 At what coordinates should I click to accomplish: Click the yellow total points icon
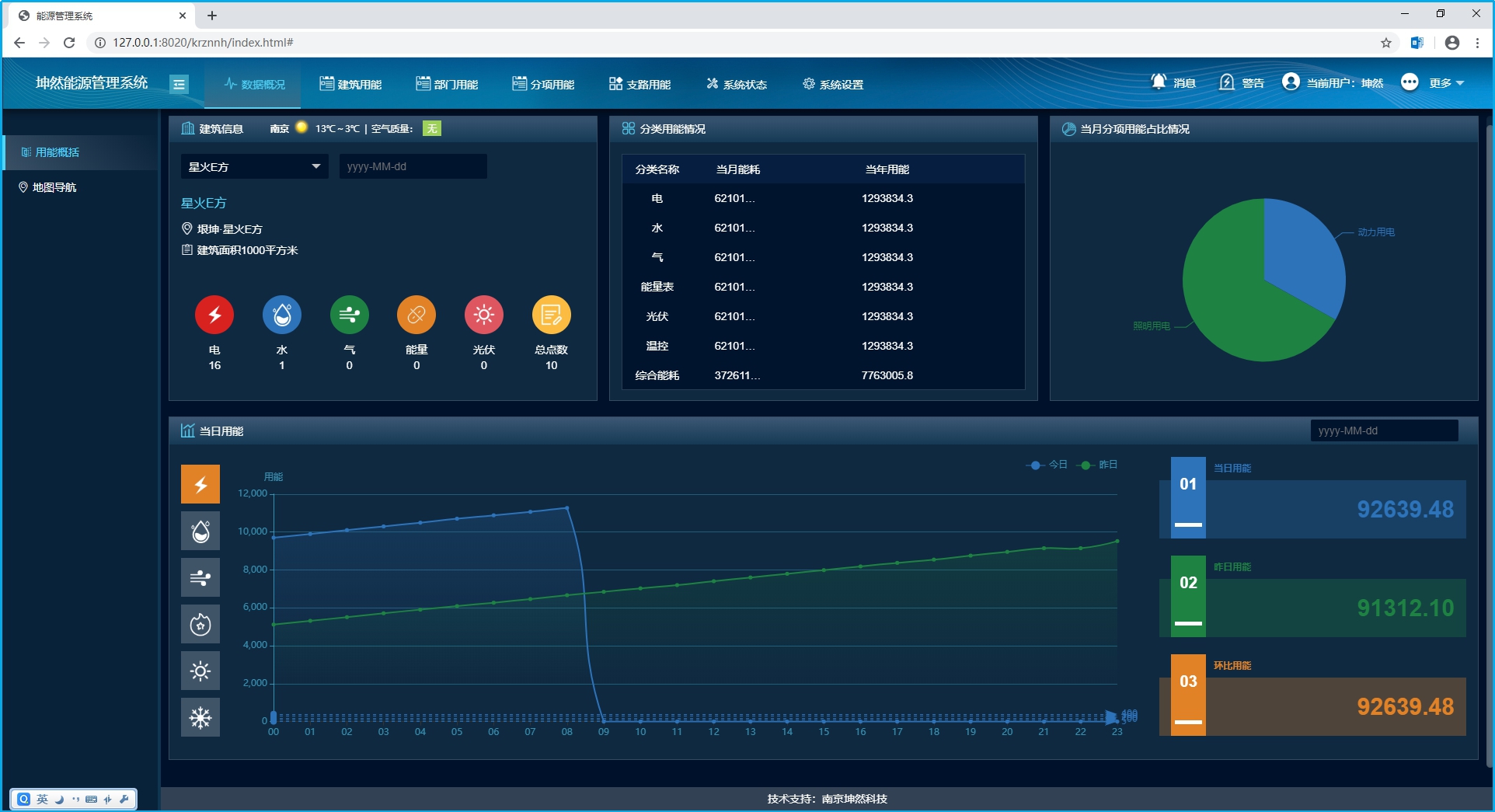551,315
